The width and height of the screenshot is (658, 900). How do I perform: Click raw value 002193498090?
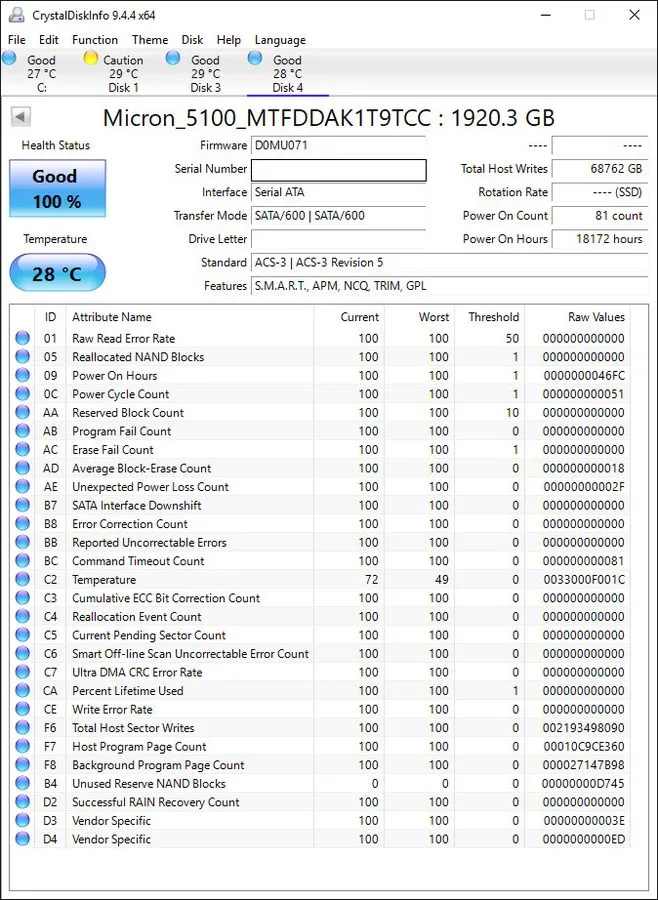[x=583, y=727]
